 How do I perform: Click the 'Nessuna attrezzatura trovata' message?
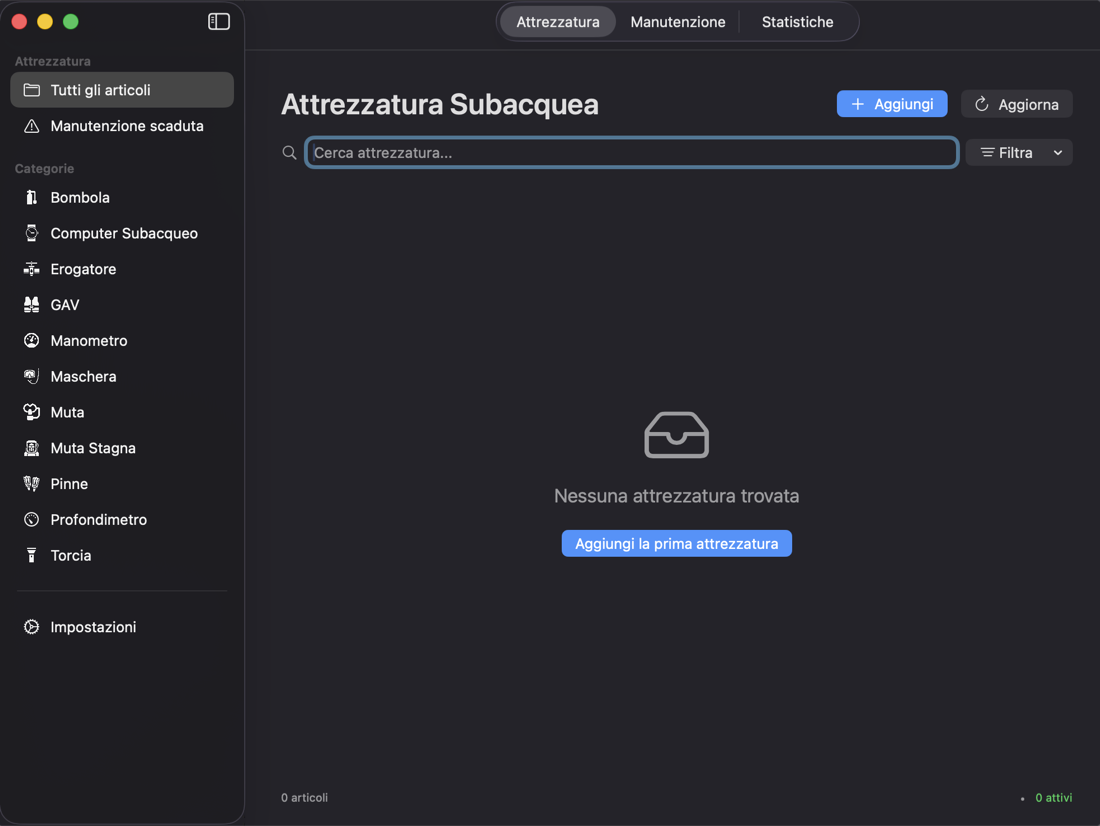(x=677, y=496)
